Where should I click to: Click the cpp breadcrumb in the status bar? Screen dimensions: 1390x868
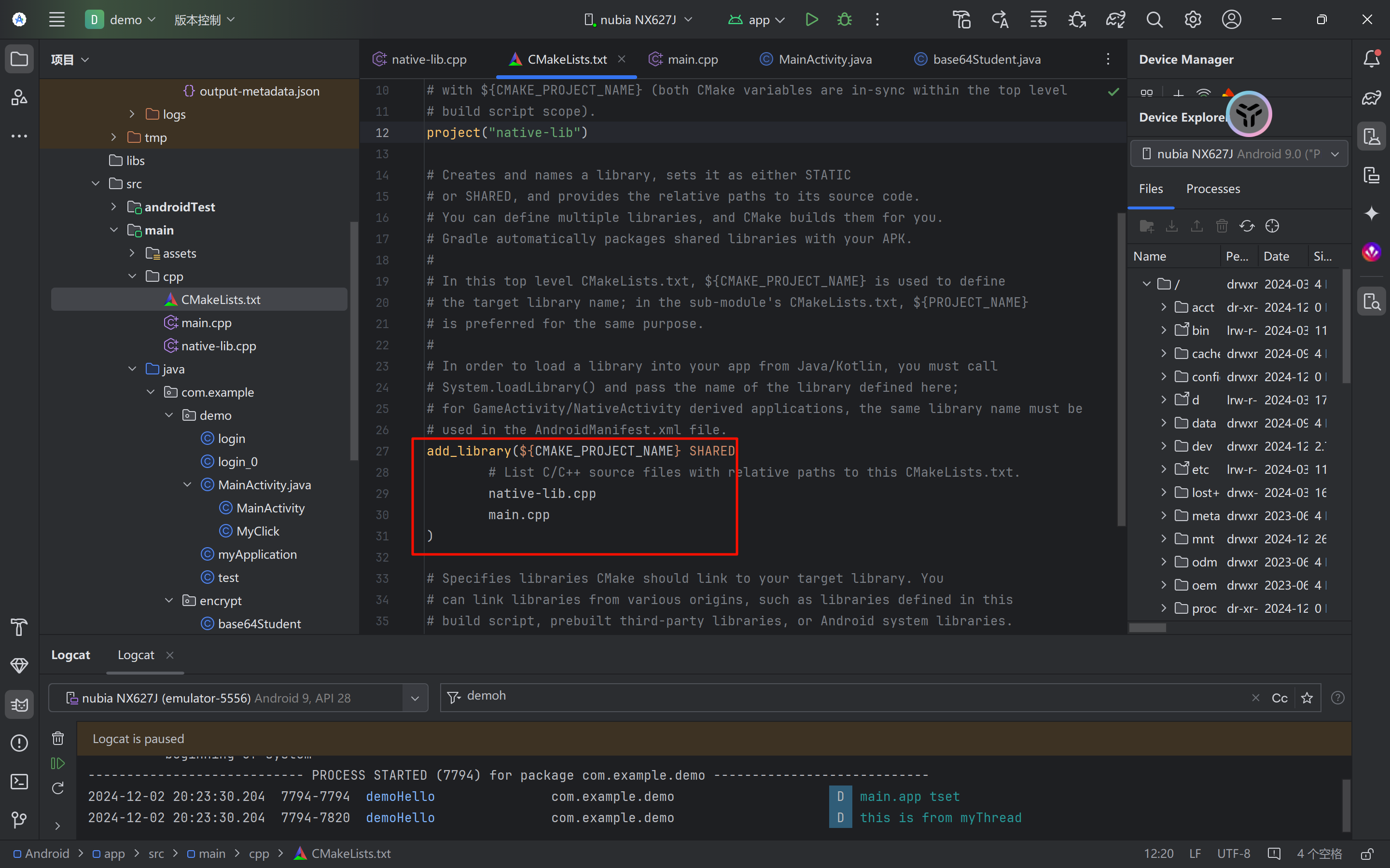tap(259, 854)
